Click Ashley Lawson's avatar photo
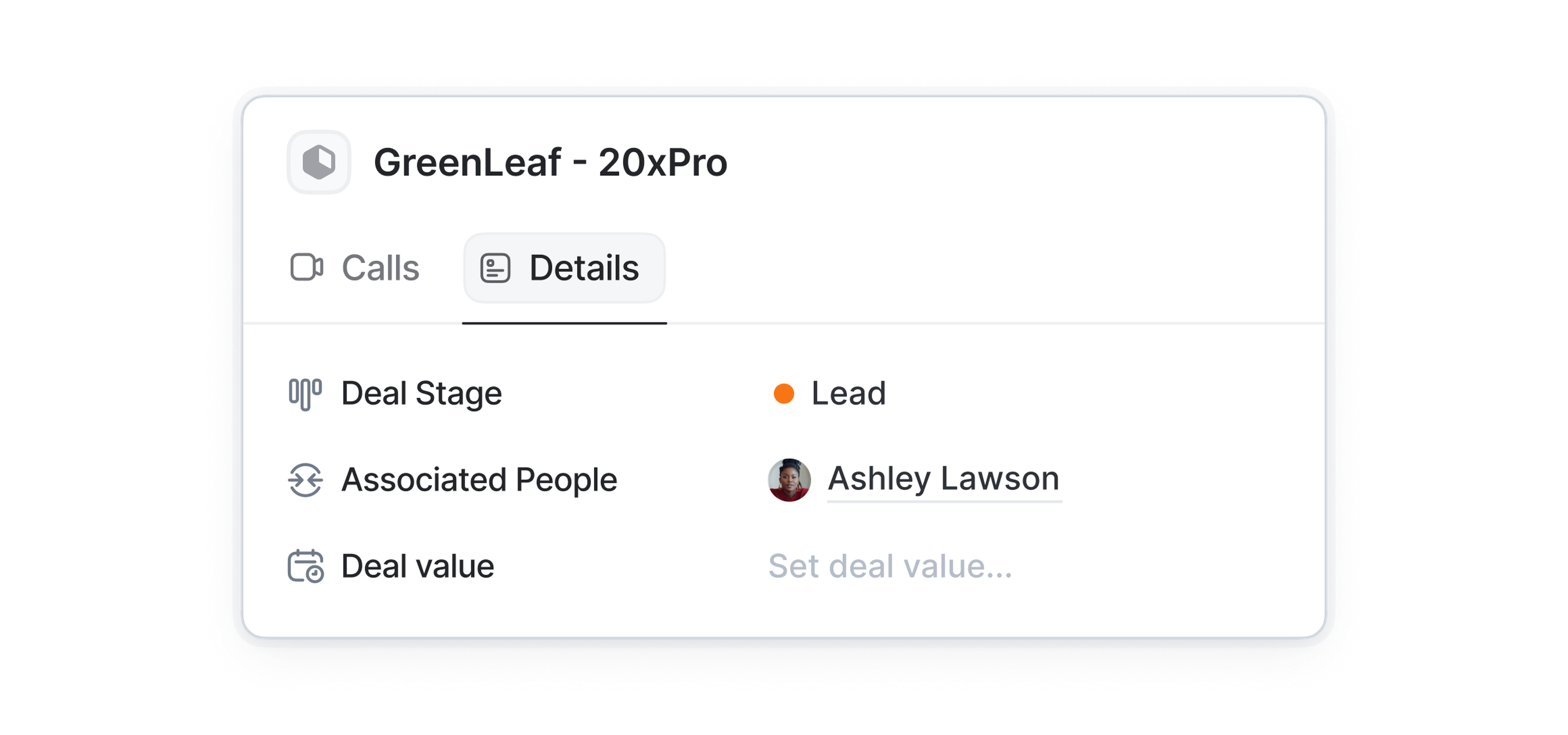 [789, 480]
